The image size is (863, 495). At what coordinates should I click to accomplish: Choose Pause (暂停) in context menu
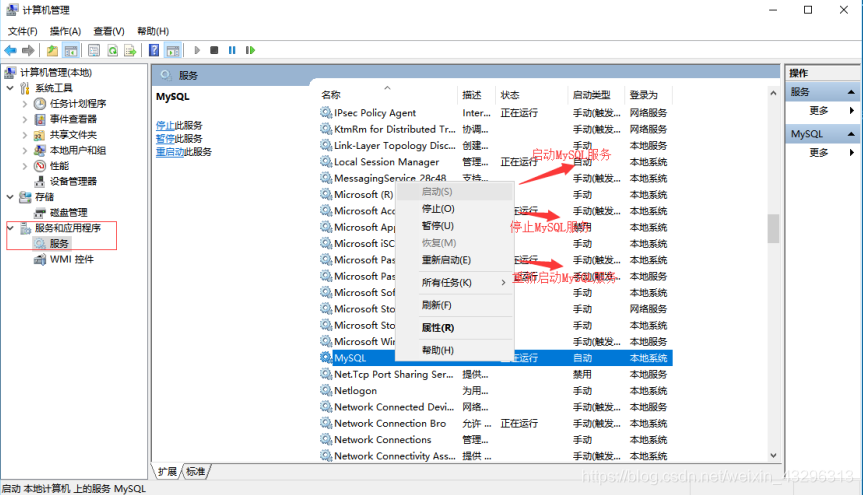[455, 226]
